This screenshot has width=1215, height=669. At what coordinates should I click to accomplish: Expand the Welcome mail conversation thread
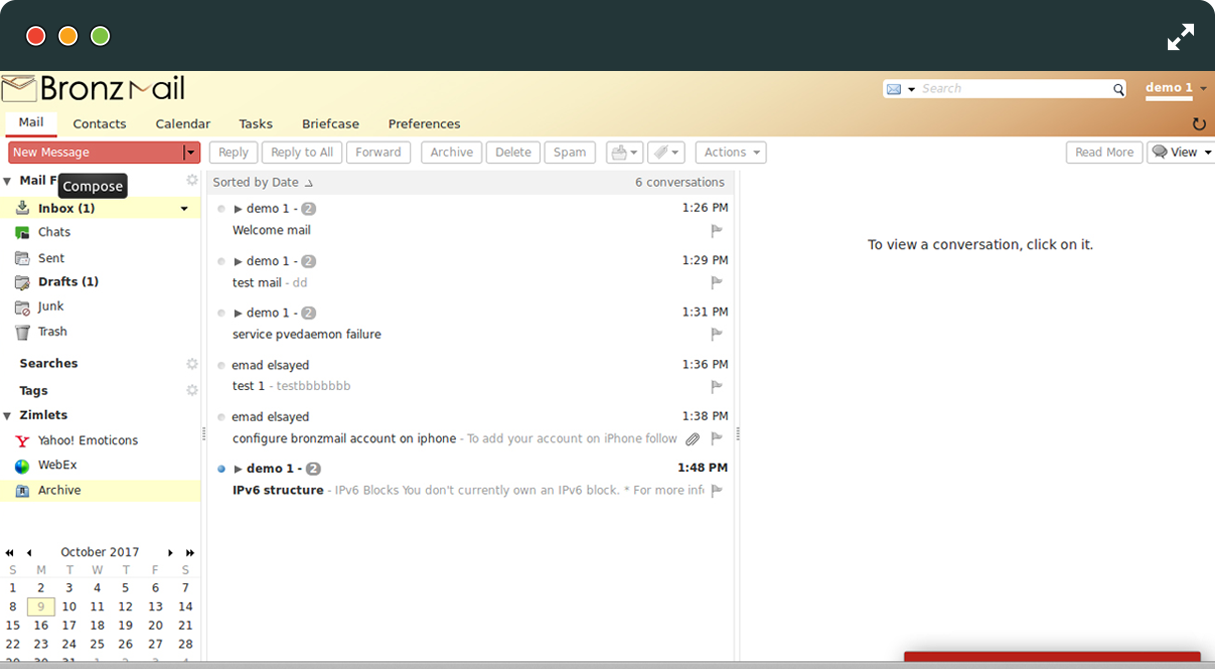pyautogui.click(x=238, y=209)
